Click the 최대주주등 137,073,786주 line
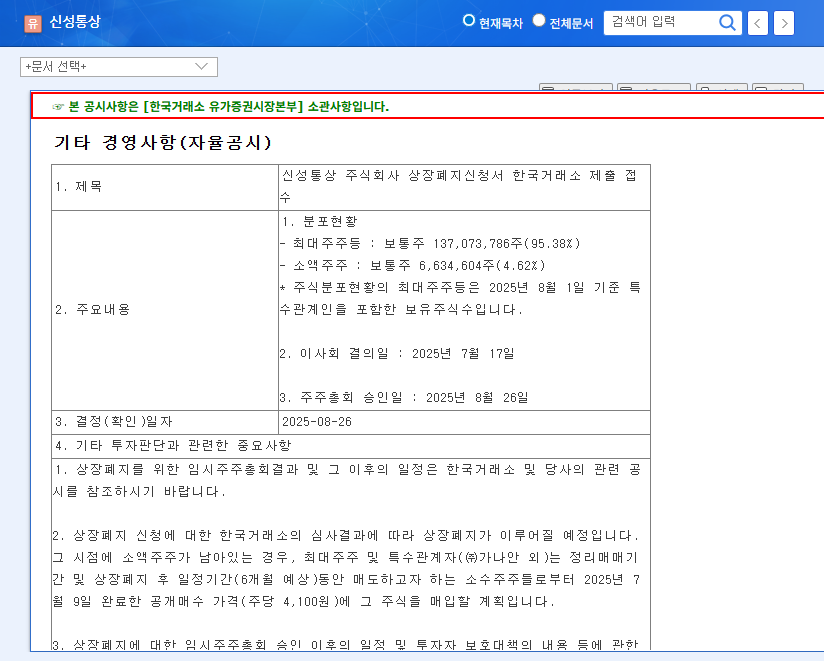This screenshot has width=824, height=661. [430, 244]
